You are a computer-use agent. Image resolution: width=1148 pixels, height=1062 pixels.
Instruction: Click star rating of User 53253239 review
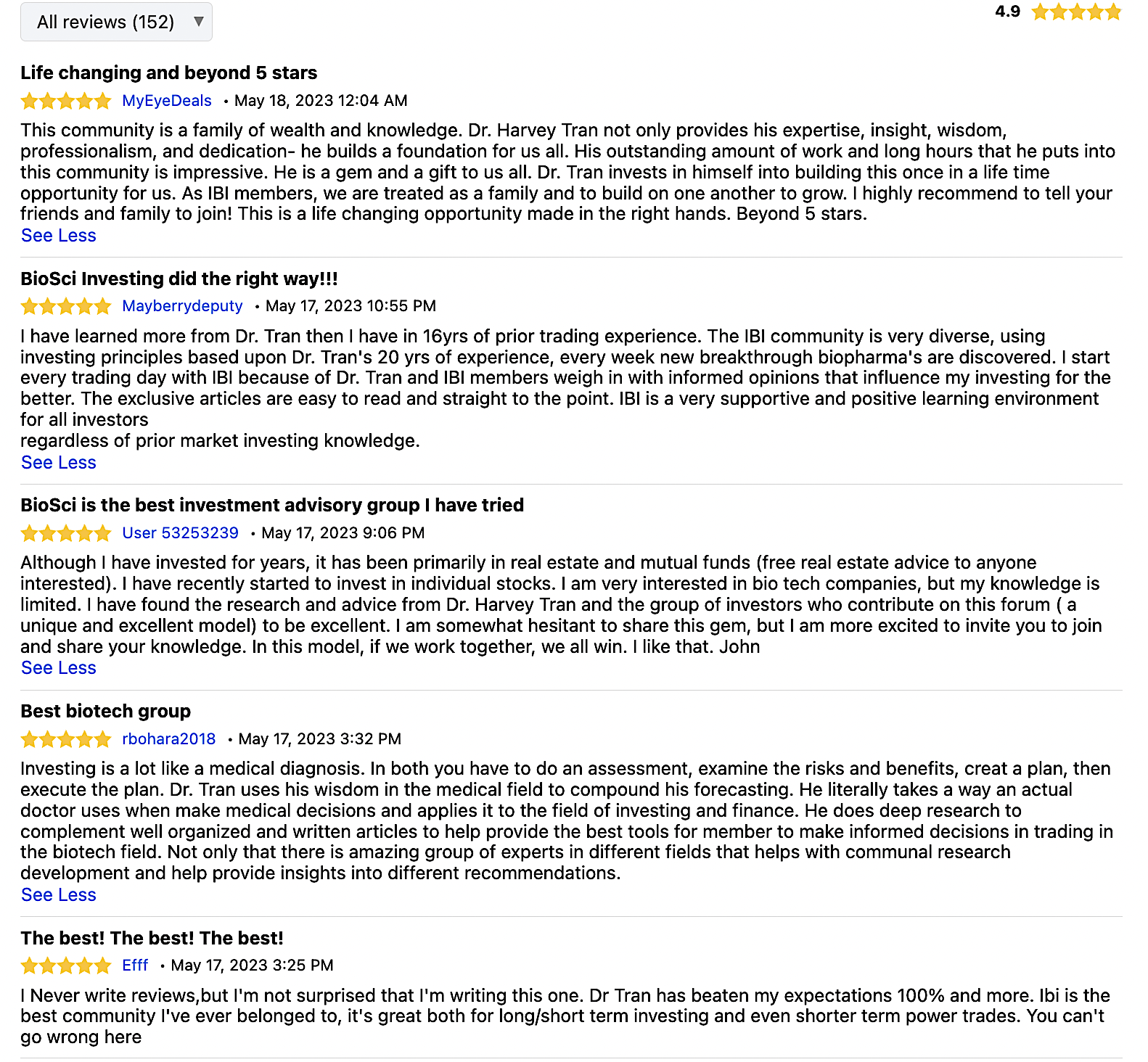point(66,533)
